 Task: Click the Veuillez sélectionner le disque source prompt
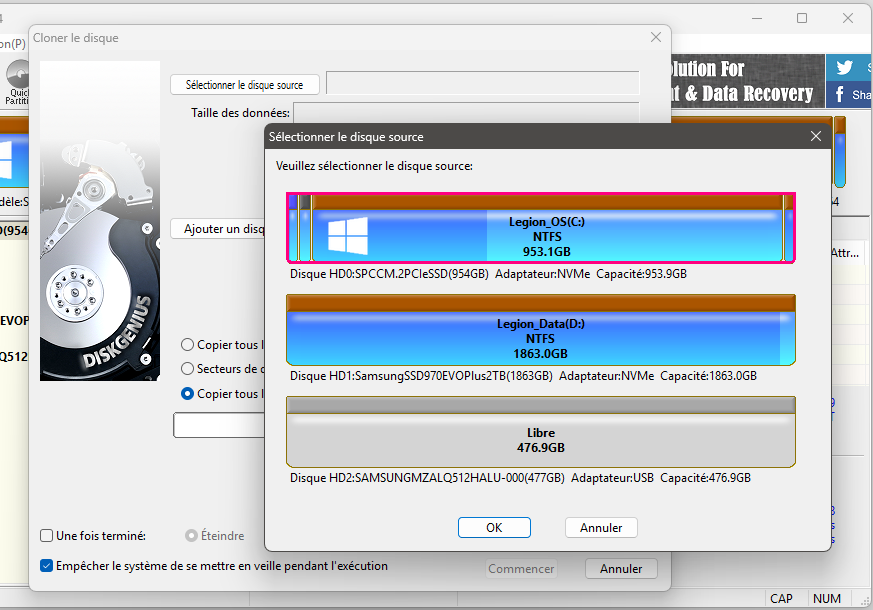374,166
